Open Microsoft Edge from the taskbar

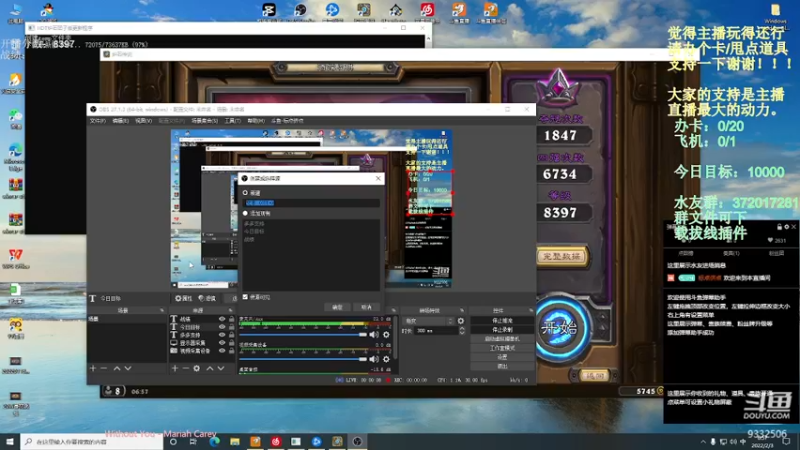[x=214, y=441]
